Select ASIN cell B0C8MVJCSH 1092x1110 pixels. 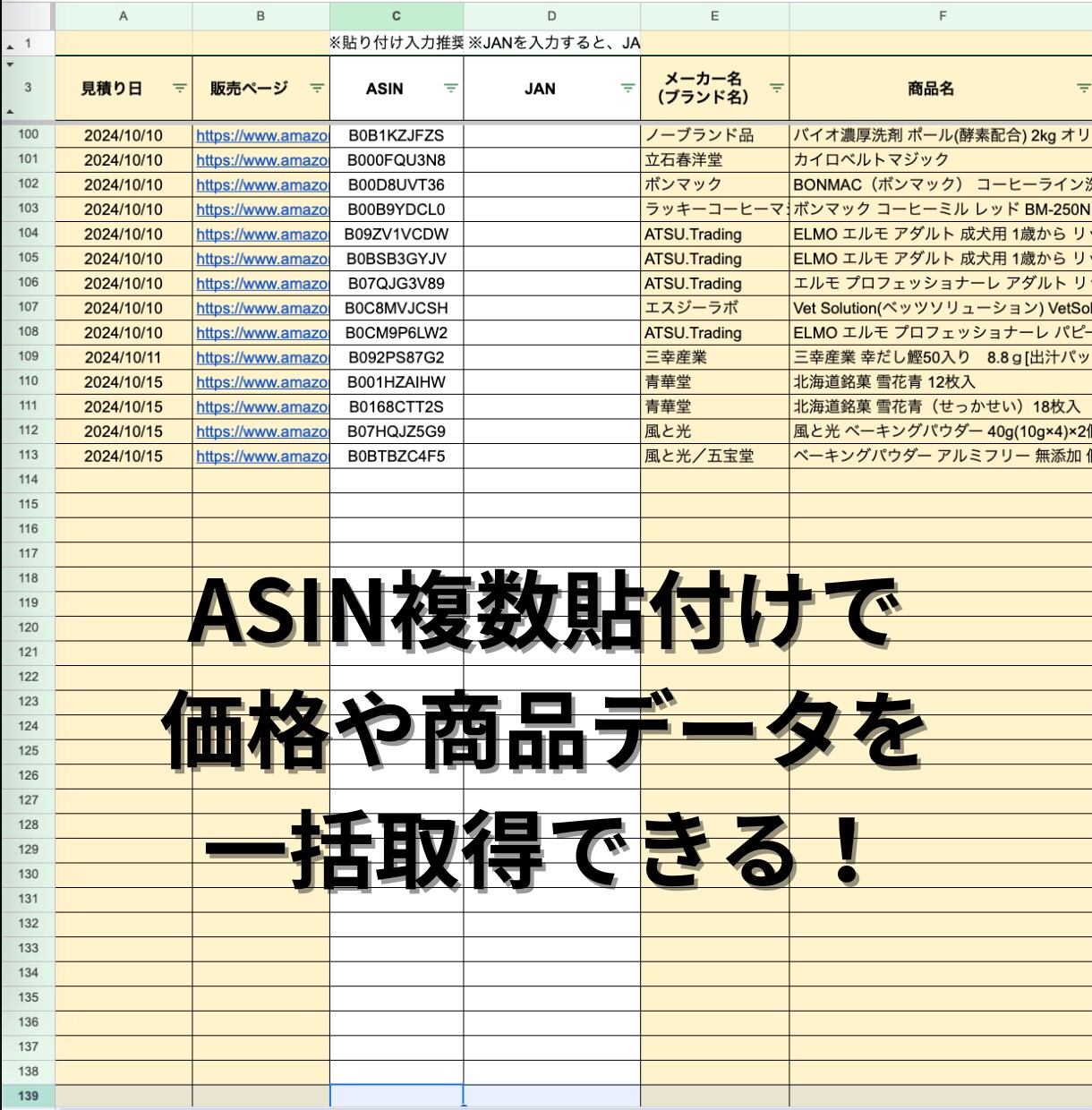[x=397, y=308]
